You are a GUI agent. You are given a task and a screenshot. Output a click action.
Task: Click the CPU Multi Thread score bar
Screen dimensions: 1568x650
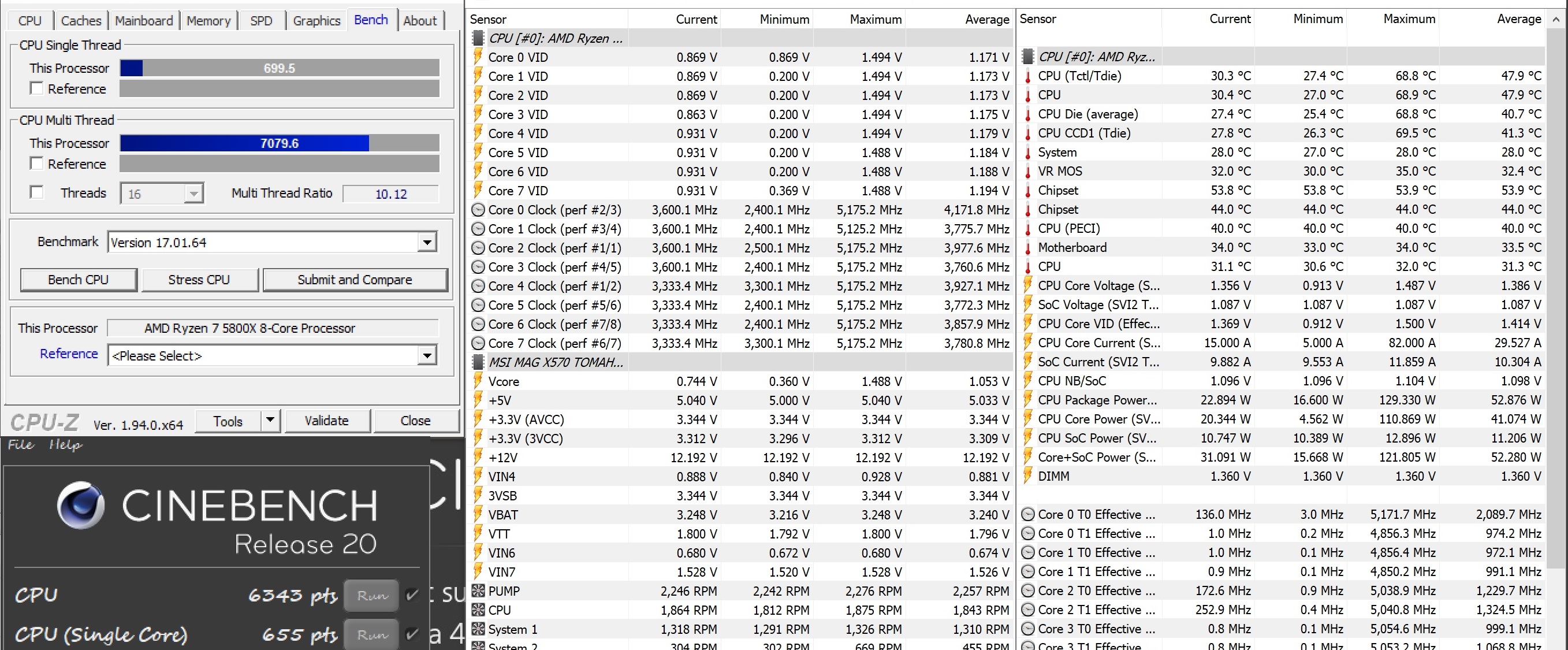point(280,144)
